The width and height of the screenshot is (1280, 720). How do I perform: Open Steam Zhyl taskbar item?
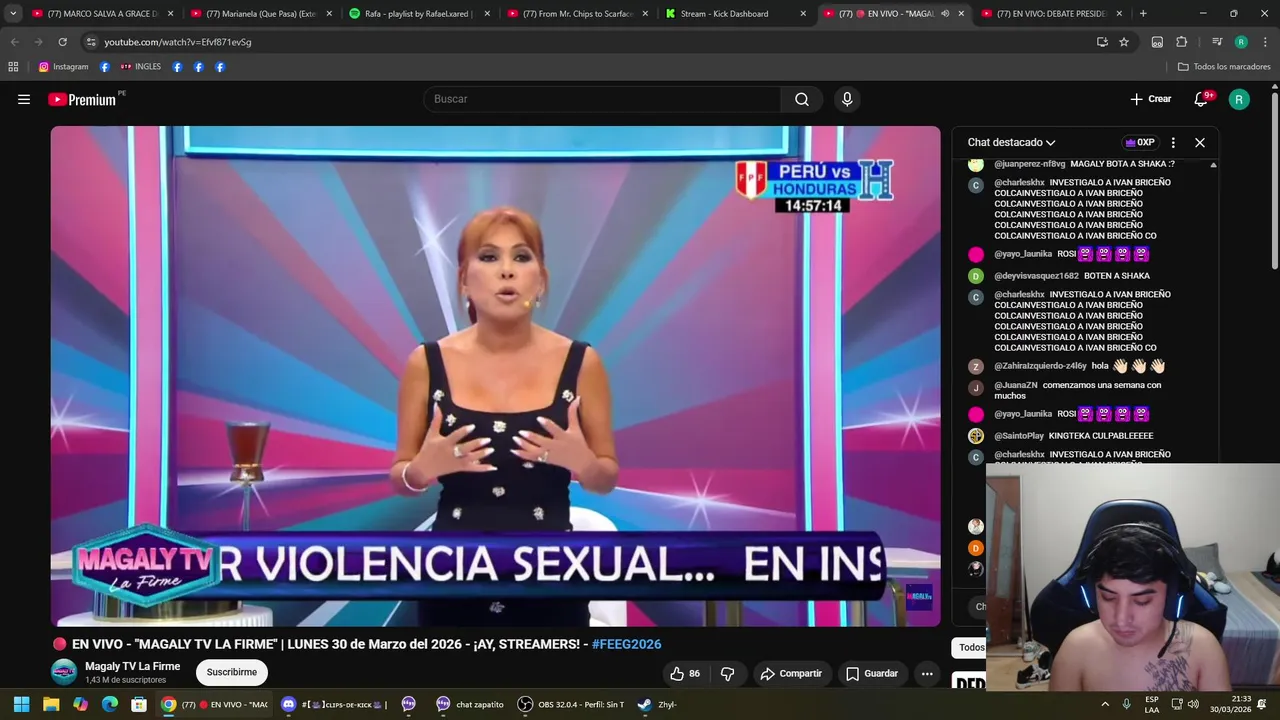pos(658,705)
